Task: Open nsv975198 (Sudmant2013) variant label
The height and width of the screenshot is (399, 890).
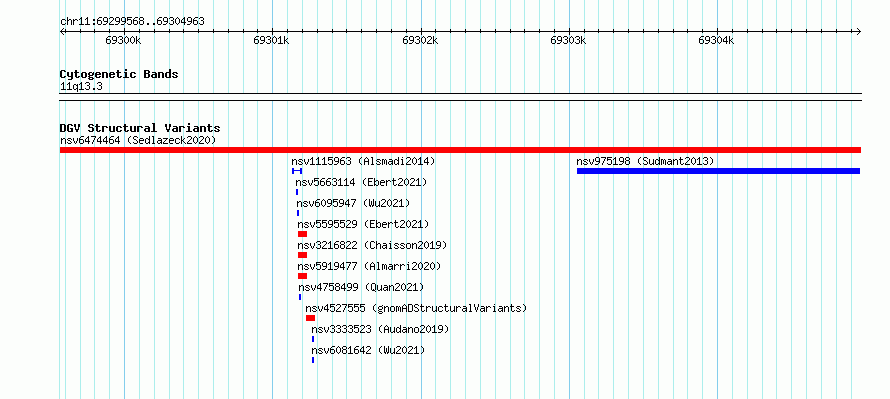Action: pos(645,161)
